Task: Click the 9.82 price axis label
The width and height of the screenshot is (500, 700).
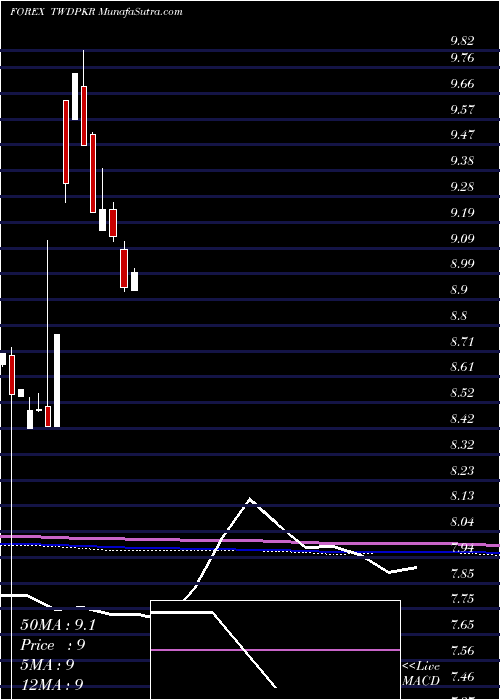Action: [x=462, y=41]
